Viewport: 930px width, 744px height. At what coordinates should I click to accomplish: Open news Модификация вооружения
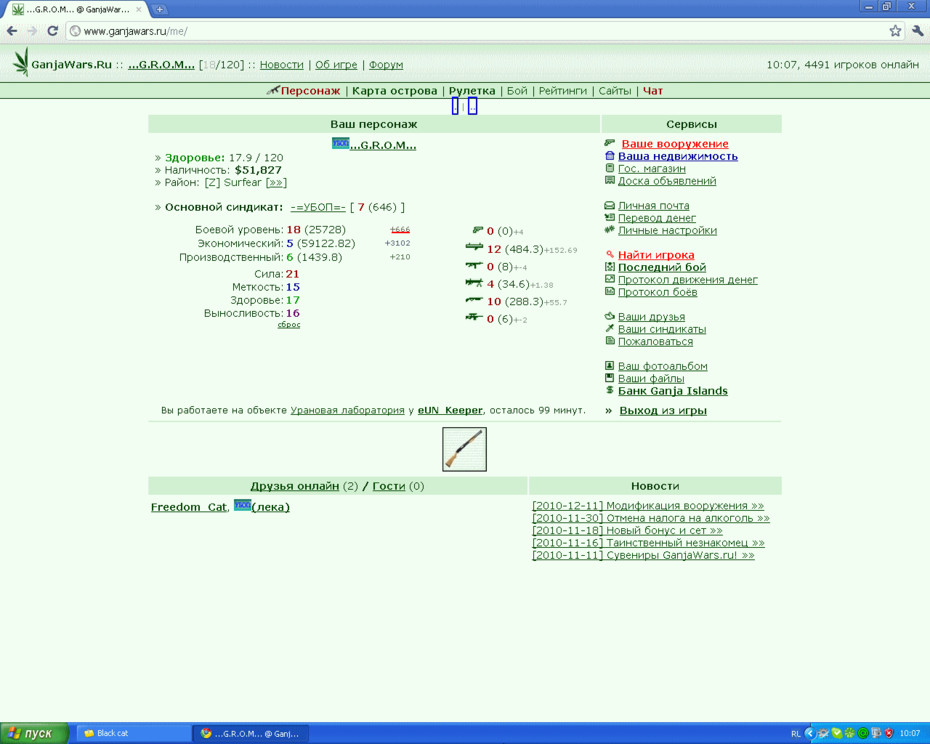(x=648, y=505)
